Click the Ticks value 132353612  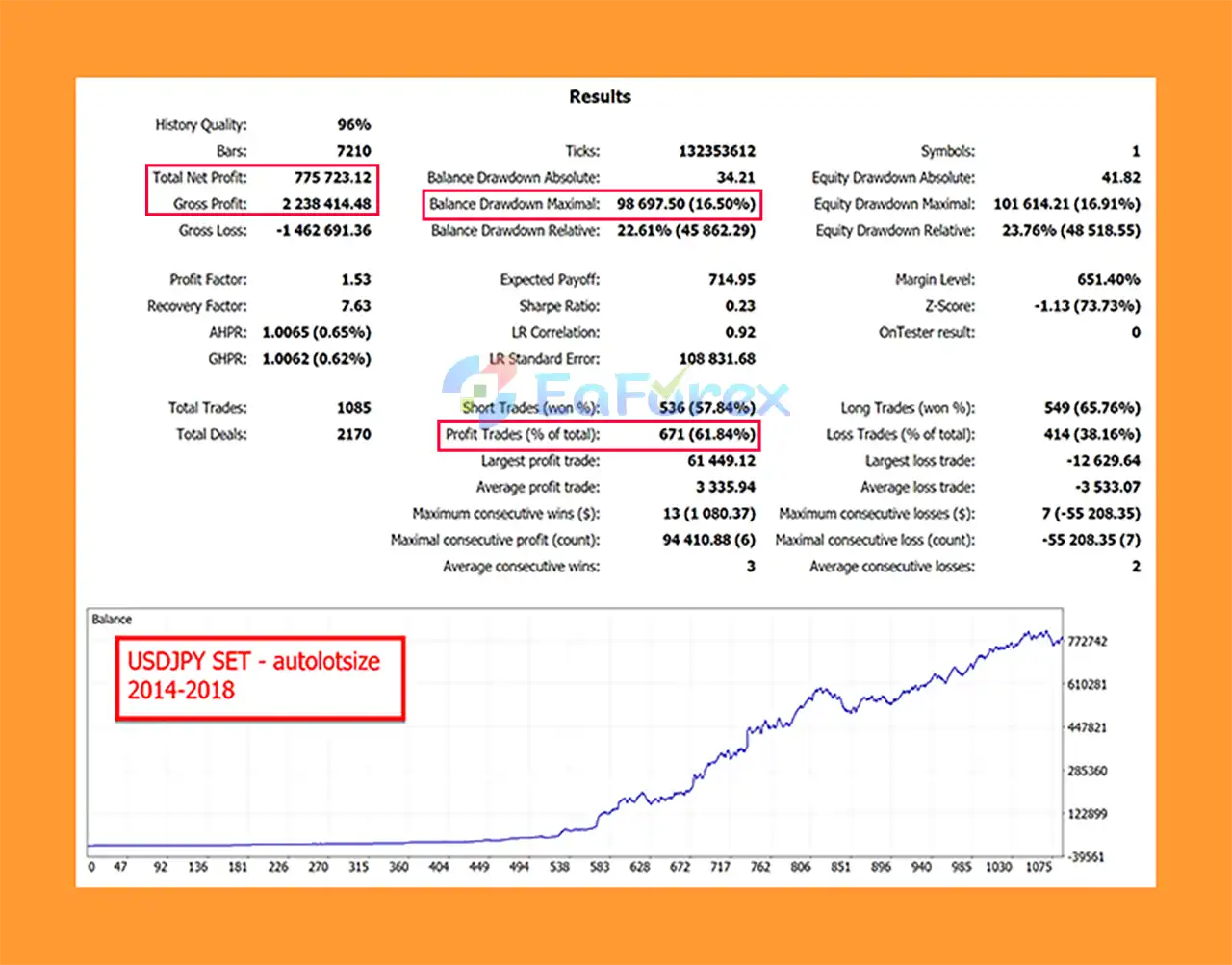pos(716,151)
